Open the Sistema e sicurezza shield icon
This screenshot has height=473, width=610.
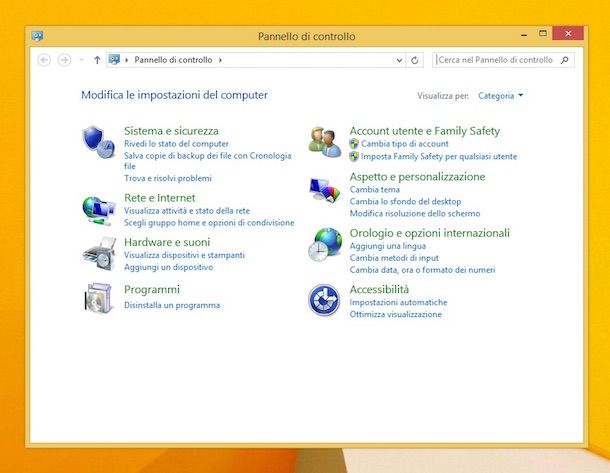tap(98, 142)
